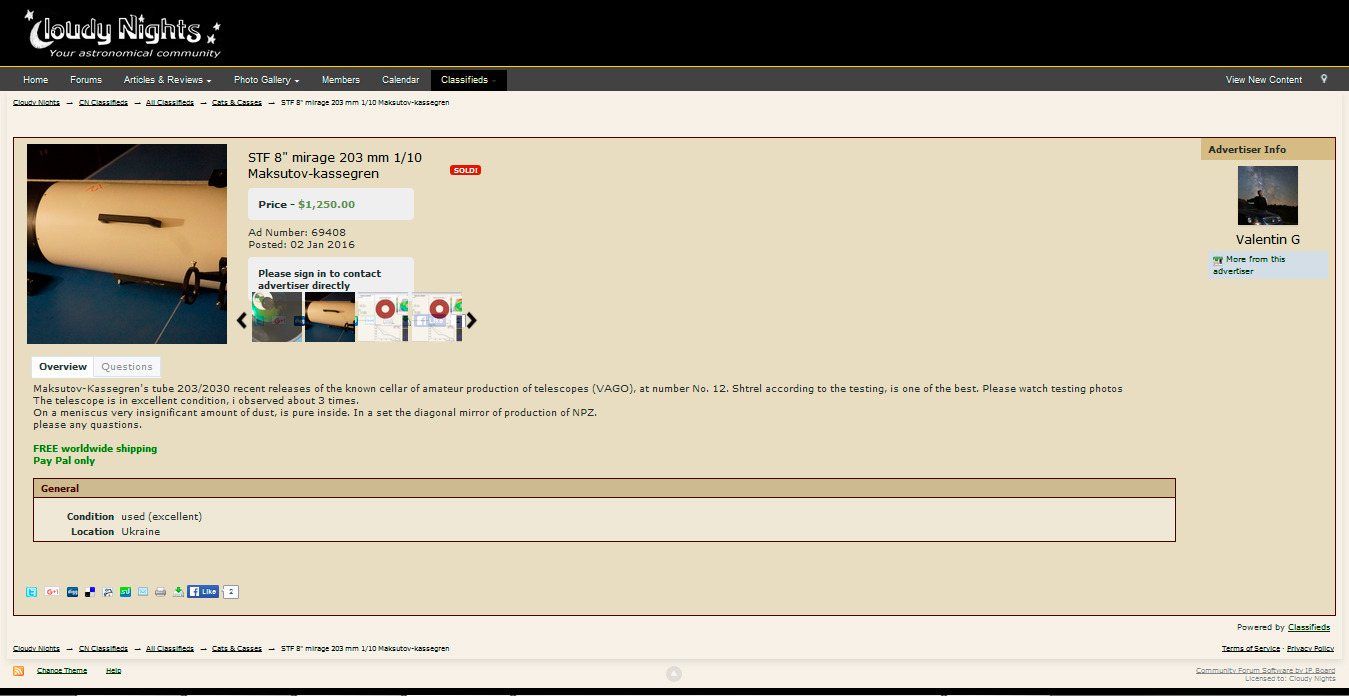Screen dimensions: 1349x696
Task: Click View New Content
Action: (1264, 80)
